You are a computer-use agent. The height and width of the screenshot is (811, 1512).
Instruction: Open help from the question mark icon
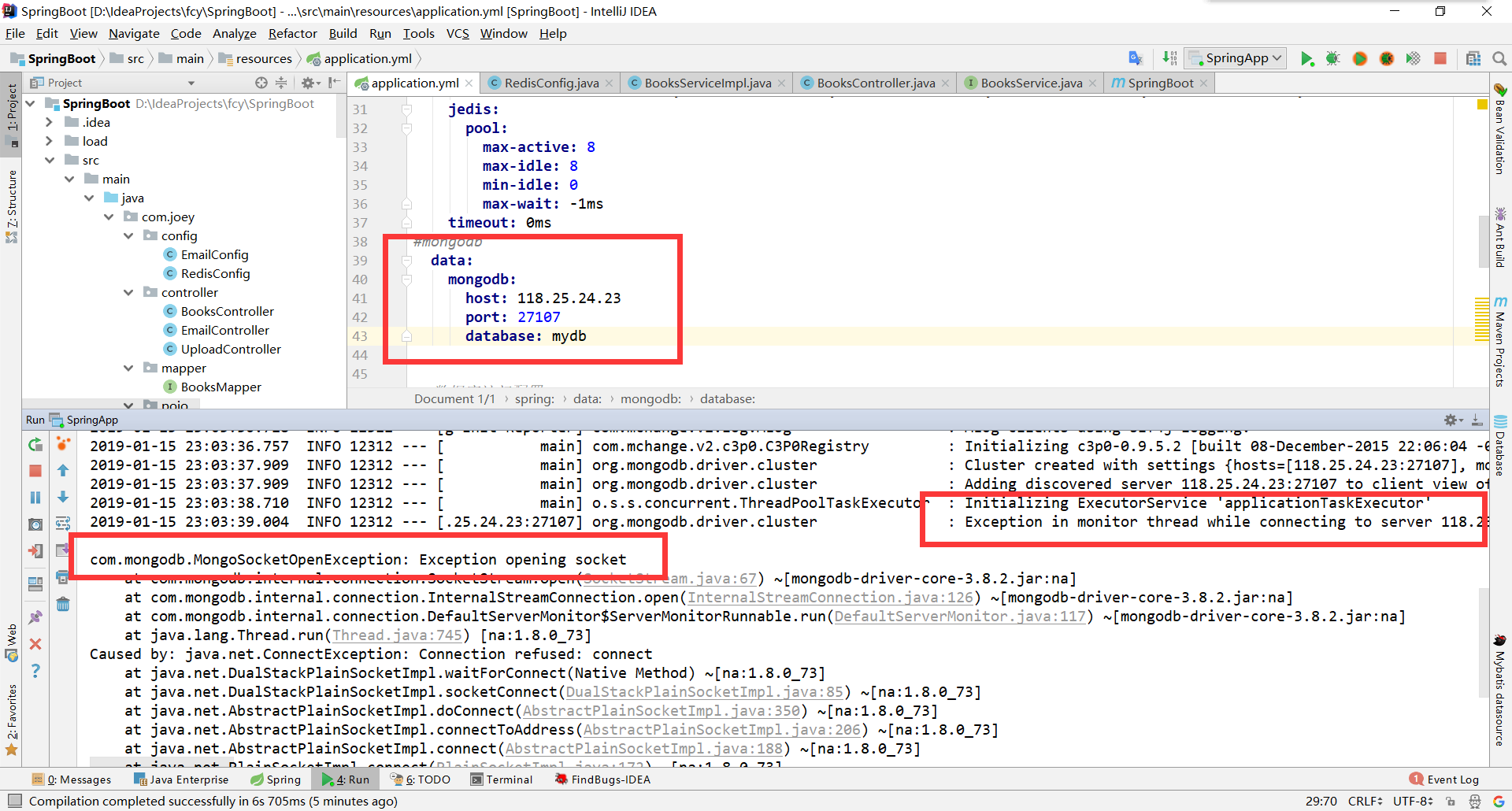pos(35,671)
